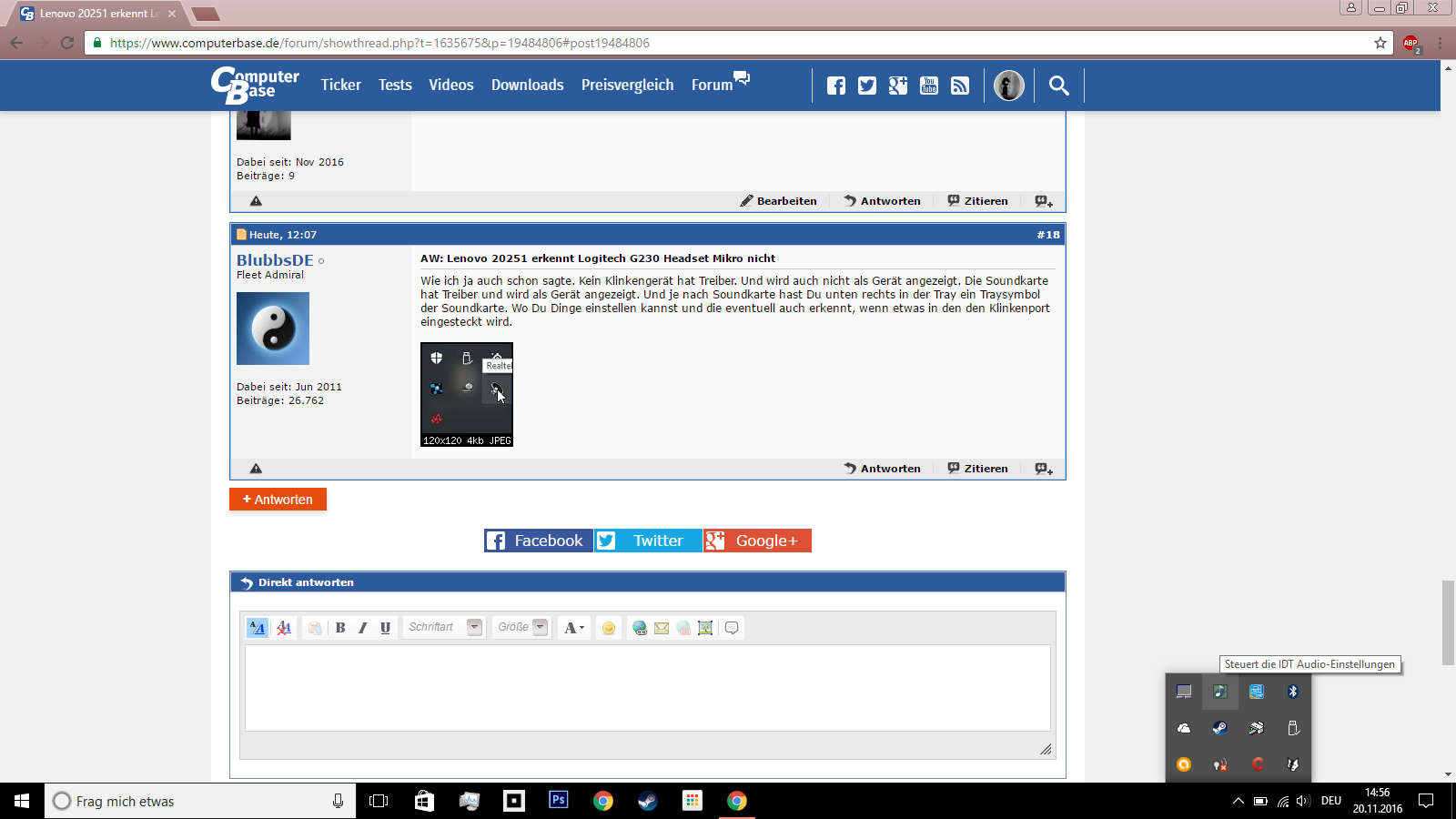Open safely remove hardware USB tray icon
Screen dimensions: 1456x819
click(x=1293, y=728)
